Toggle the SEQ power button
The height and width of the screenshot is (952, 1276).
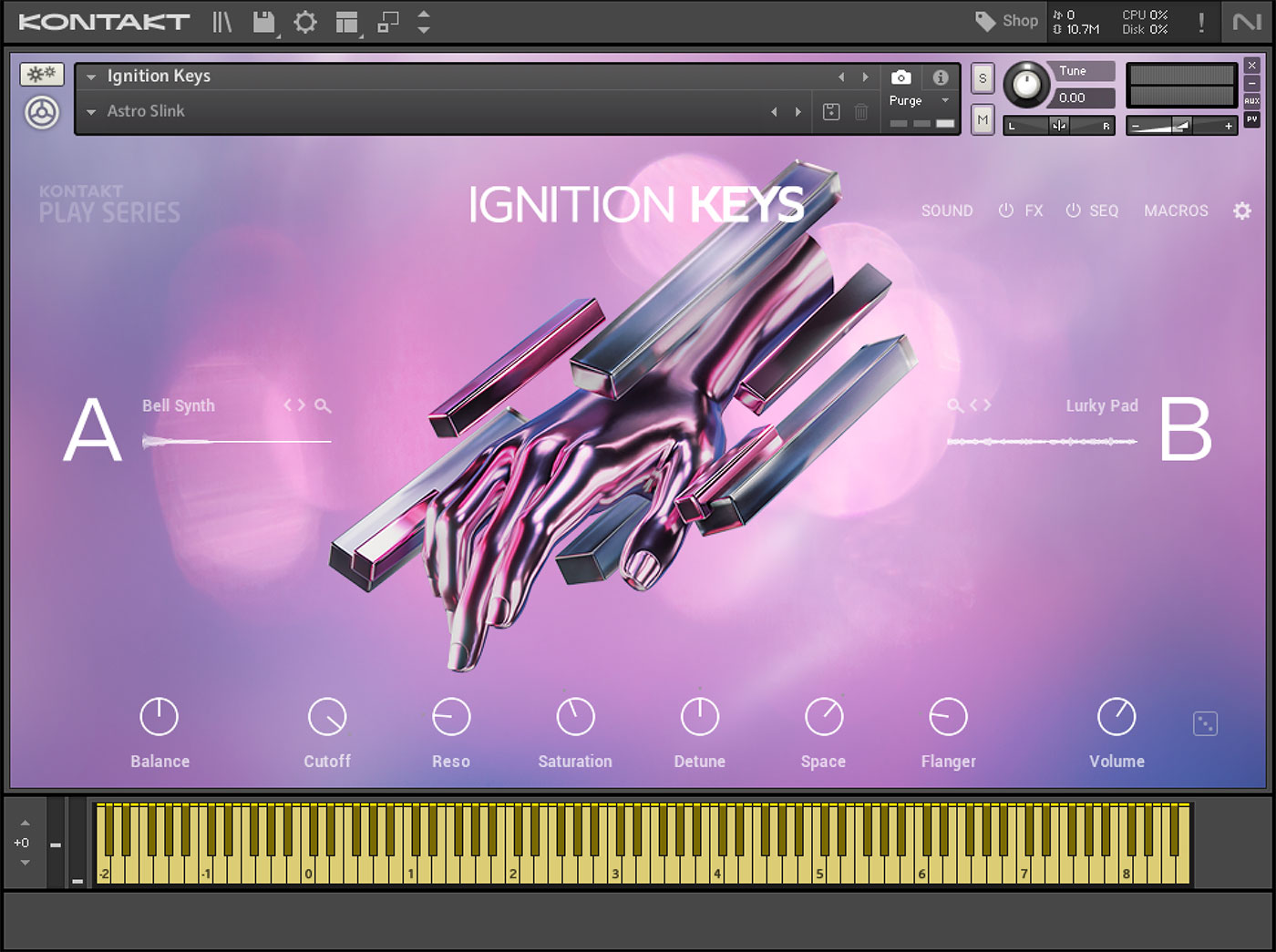(x=1074, y=210)
